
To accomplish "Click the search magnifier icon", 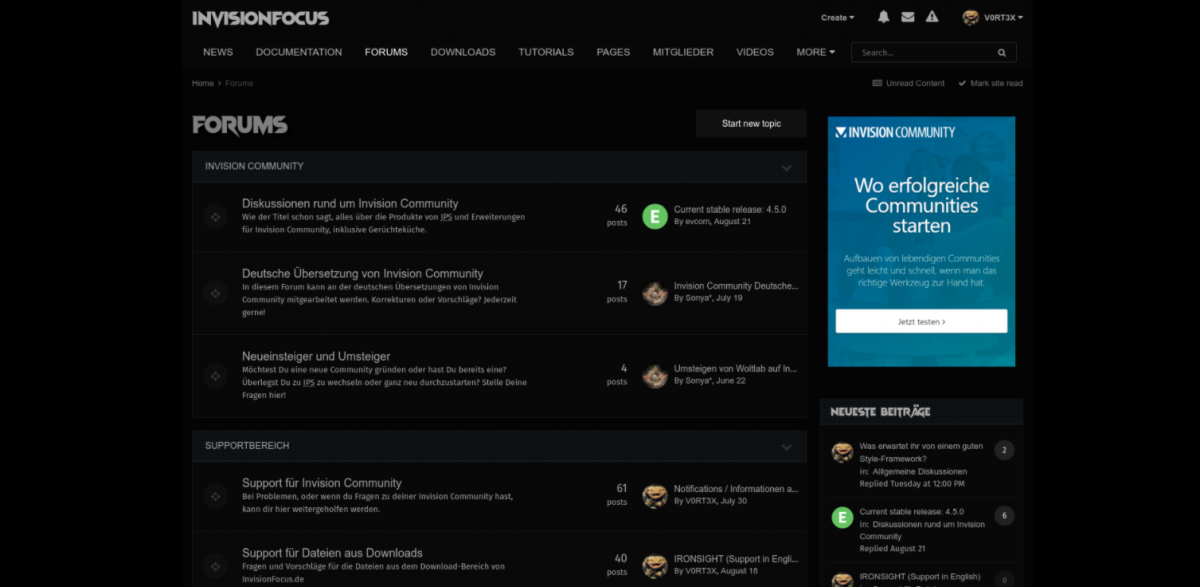I will click(x=1001, y=52).
